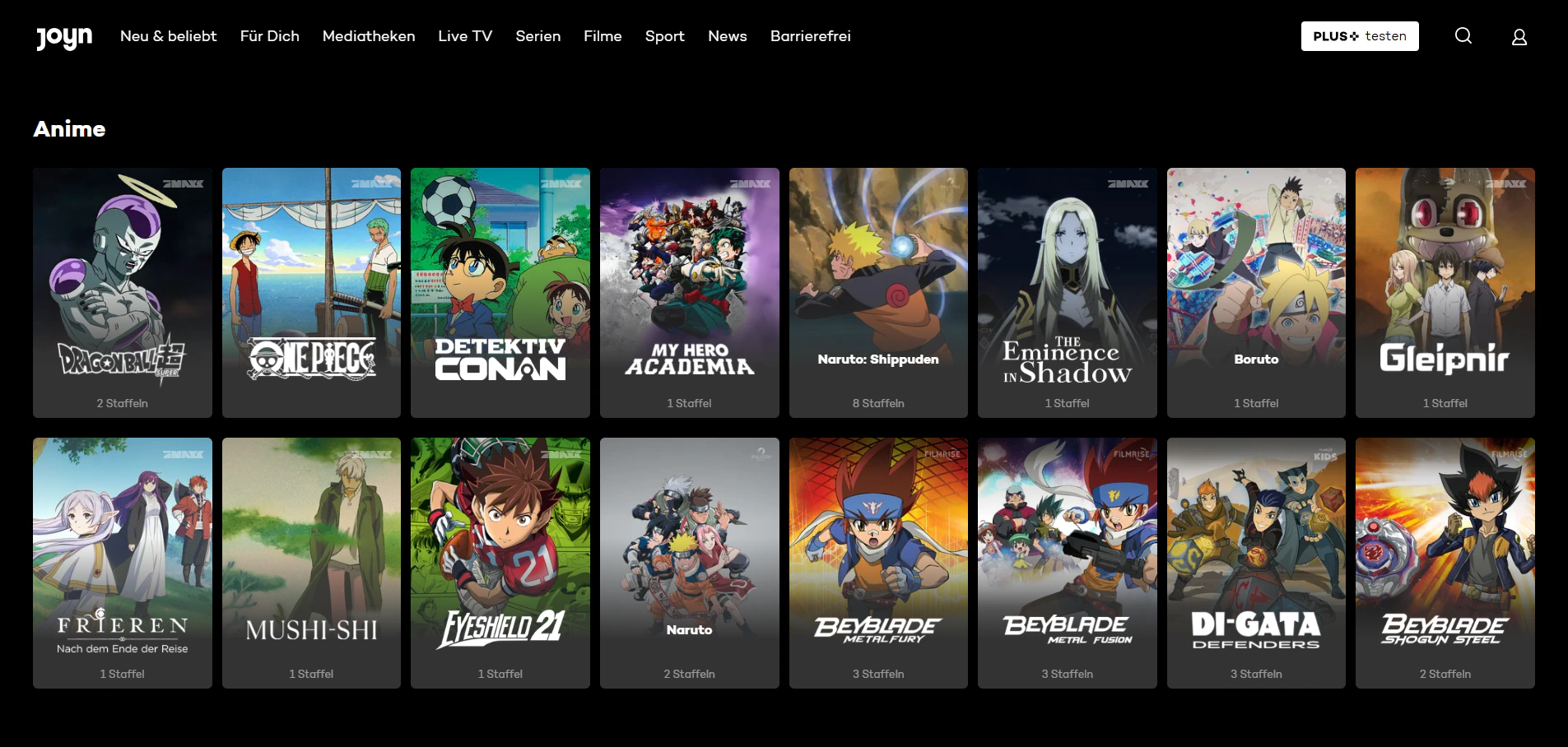The height and width of the screenshot is (747, 1568).
Task: Choose the My Hero Academia poster
Action: click(689, 292)
